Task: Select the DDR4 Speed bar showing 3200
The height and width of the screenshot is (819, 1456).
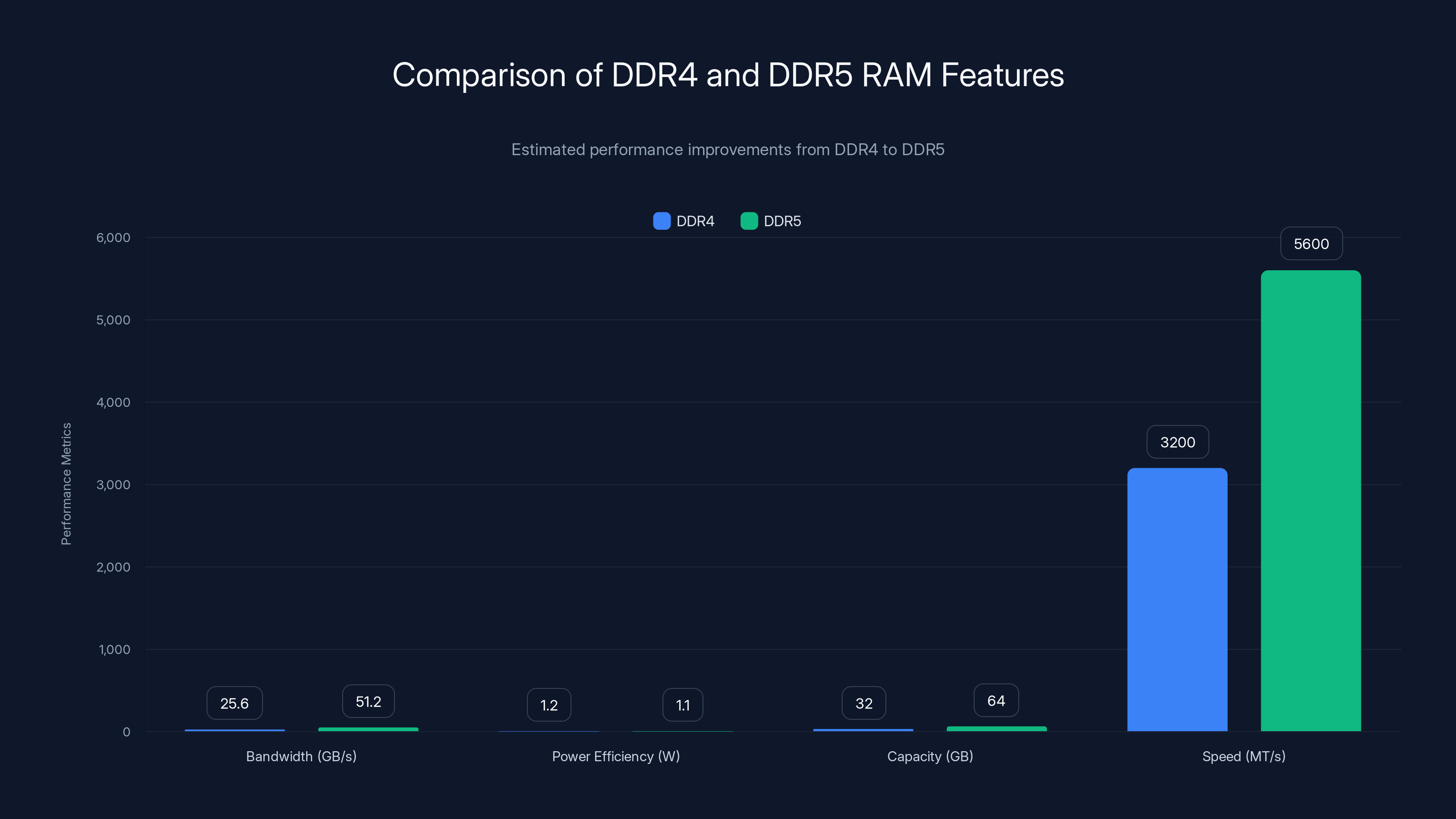Action: [x=1178, y=599]
